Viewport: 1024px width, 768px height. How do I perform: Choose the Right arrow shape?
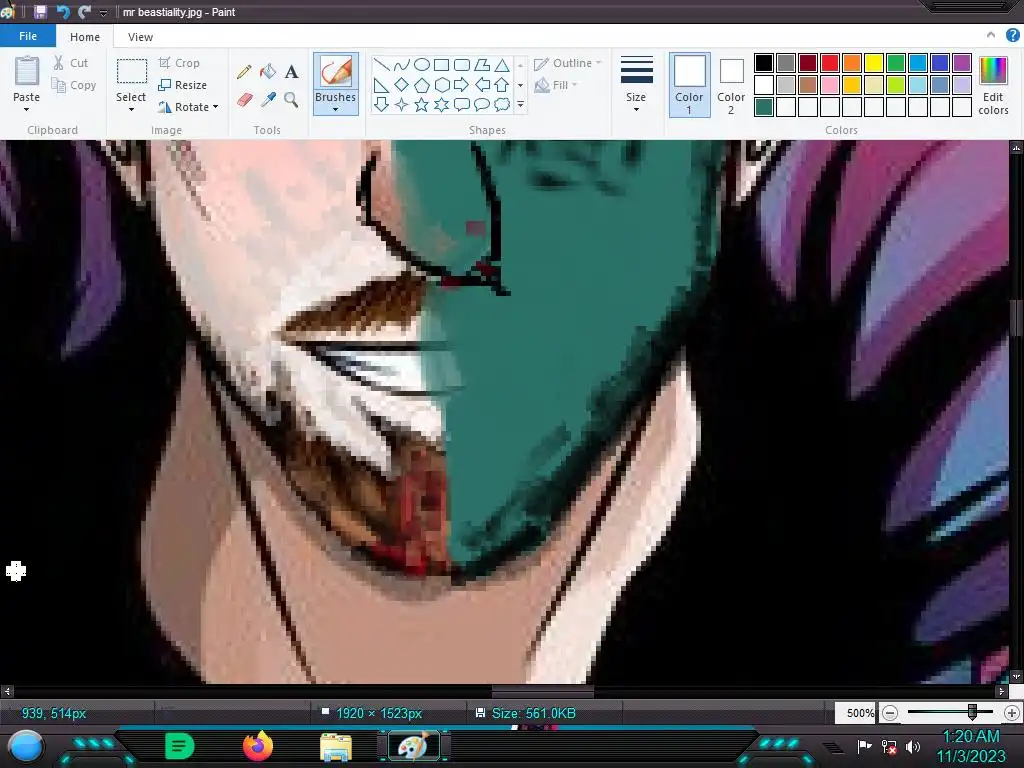pos(462,85)
